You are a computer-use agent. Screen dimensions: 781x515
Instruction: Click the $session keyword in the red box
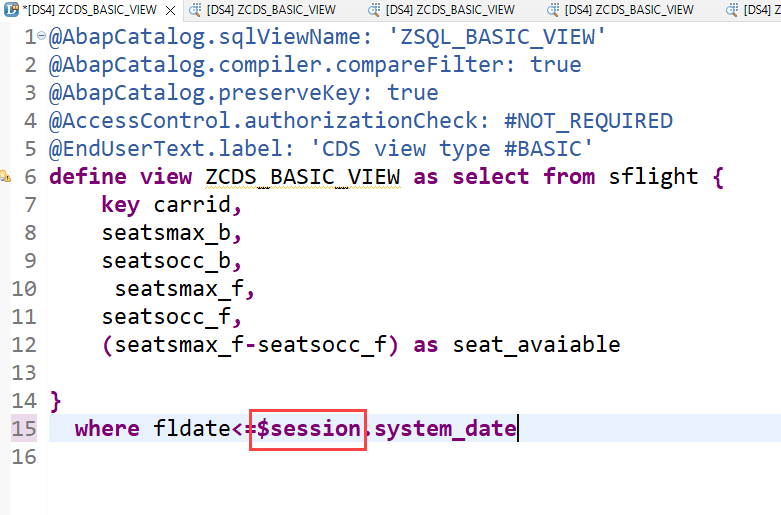[308, 429]
